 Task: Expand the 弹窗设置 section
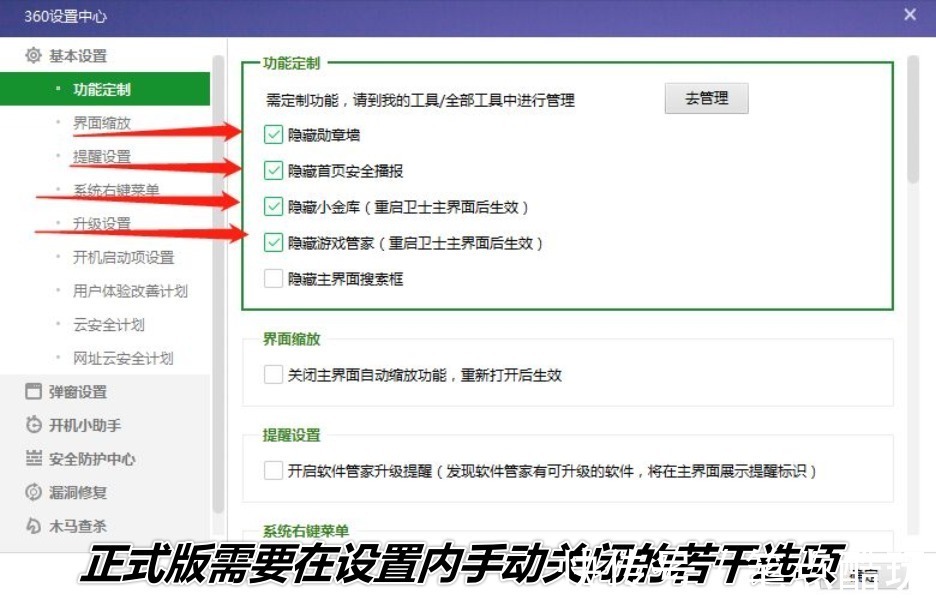coord(78,392)
